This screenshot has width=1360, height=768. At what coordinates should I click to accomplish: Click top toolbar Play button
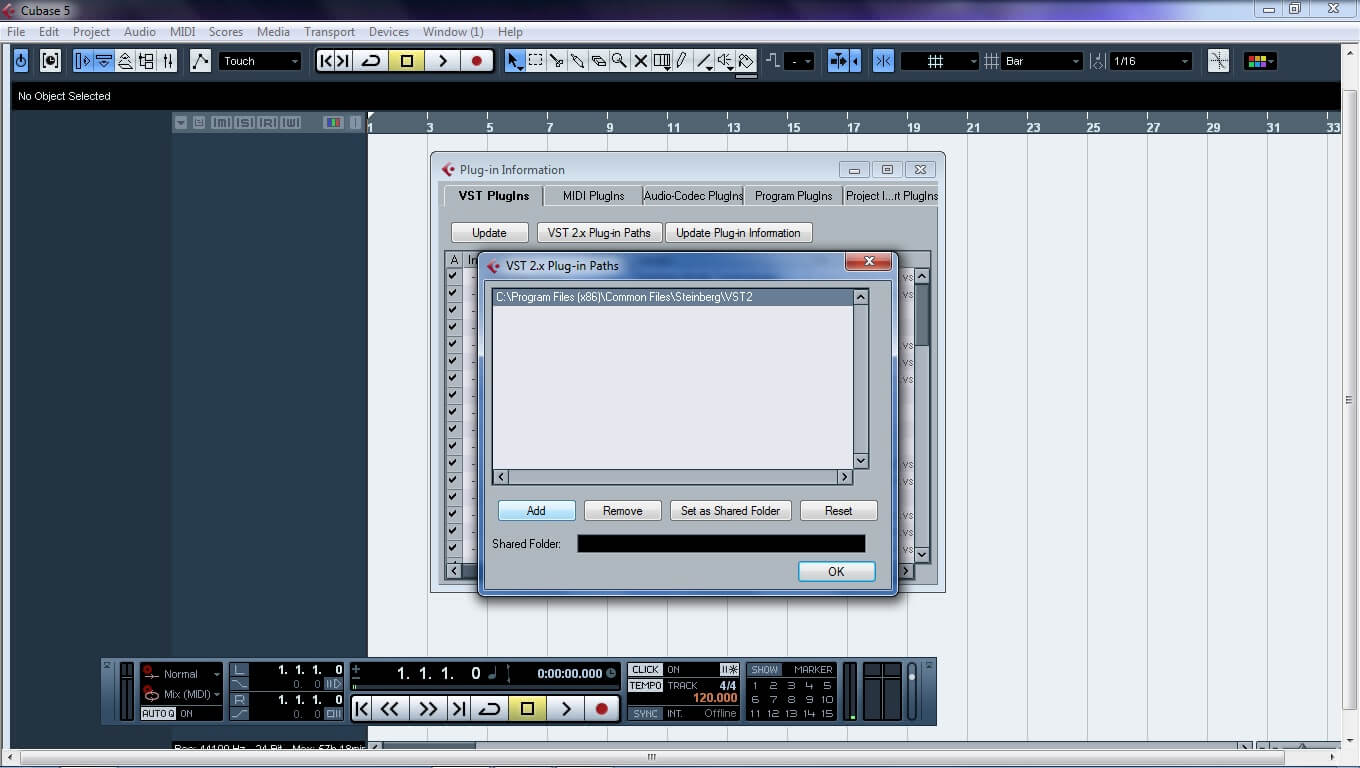pyautogui.click(x=442, y=61)
